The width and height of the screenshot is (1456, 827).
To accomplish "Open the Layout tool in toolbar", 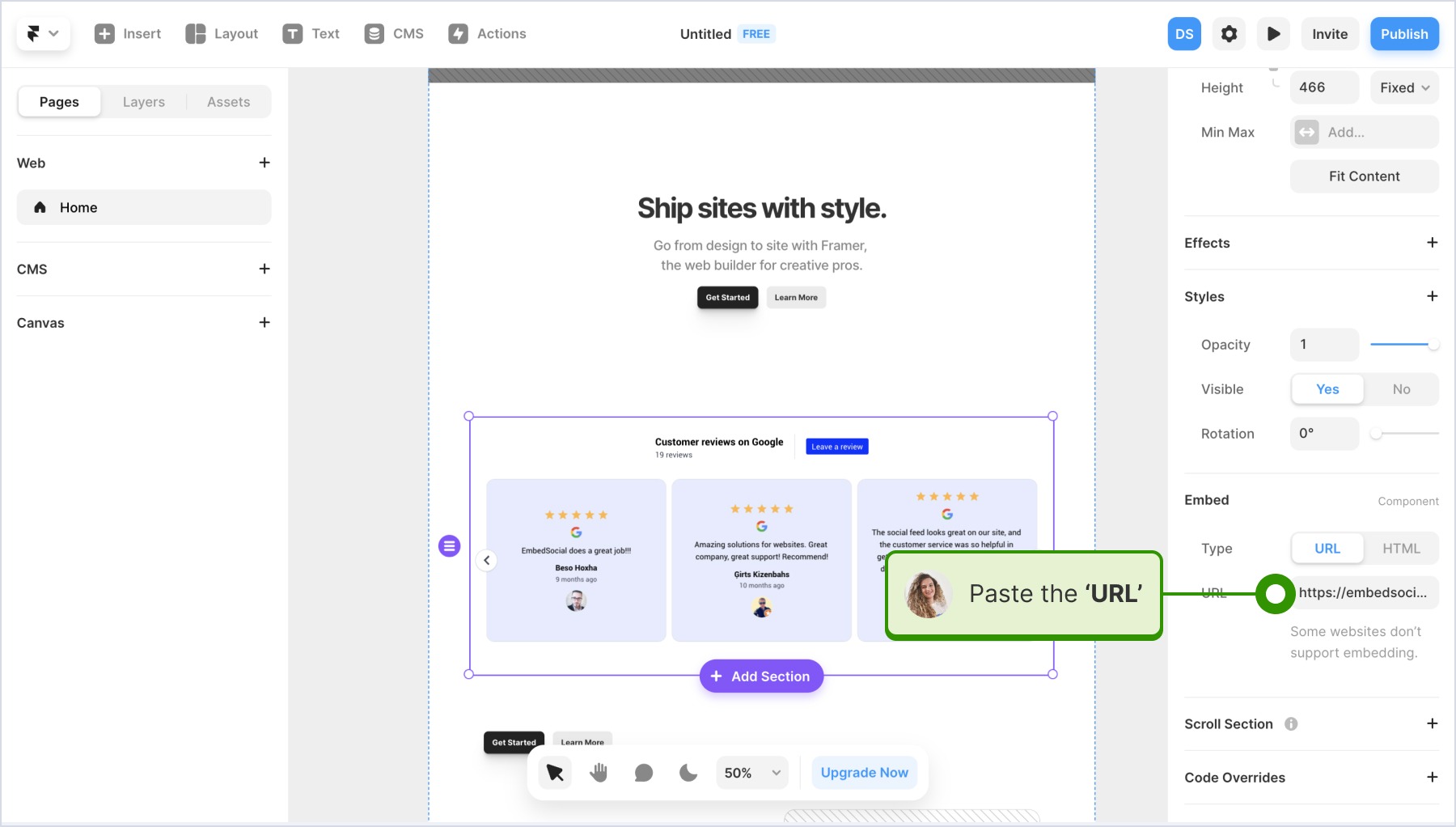I will point(222,34).
